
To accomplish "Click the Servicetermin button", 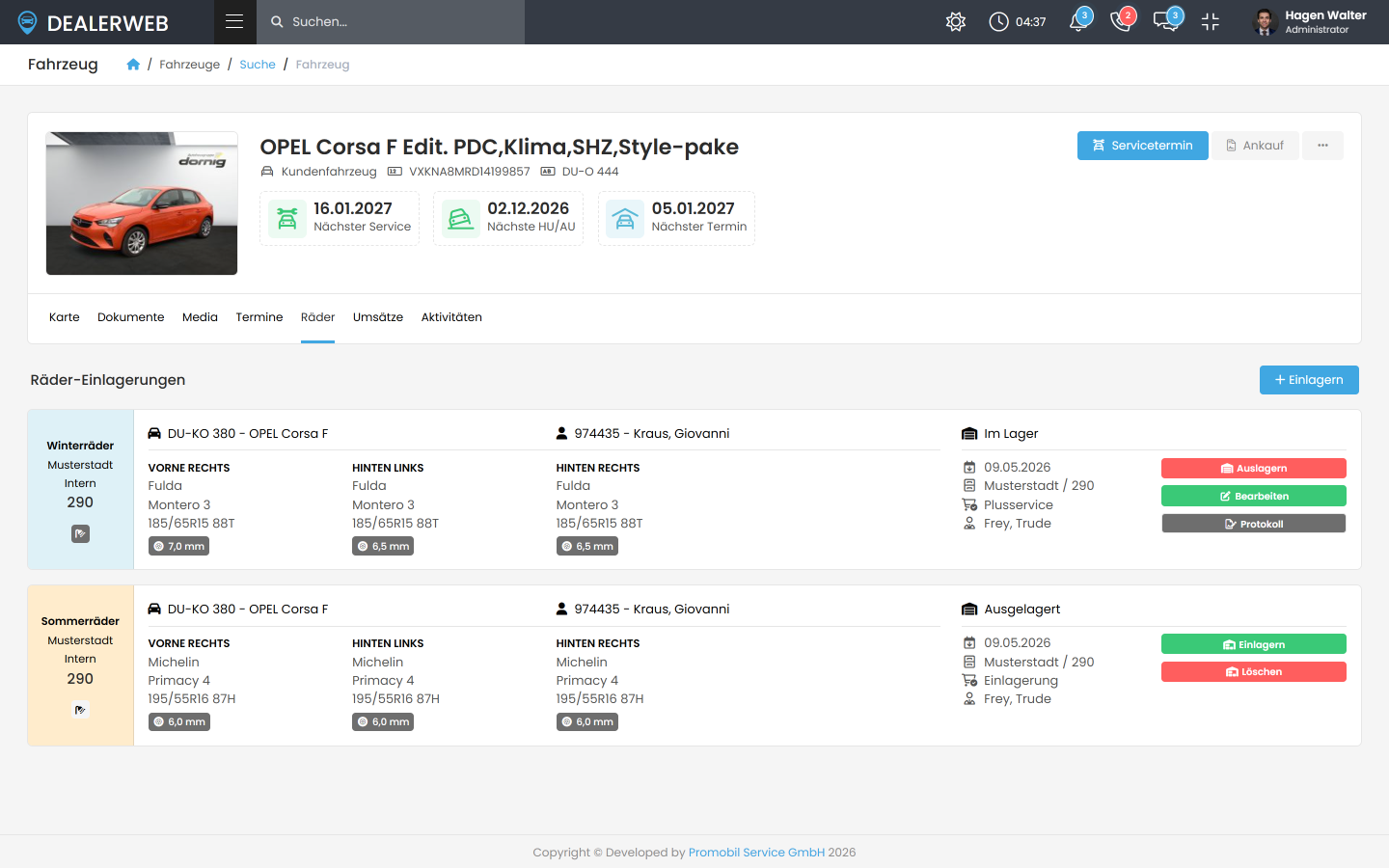I will 1142,146.
